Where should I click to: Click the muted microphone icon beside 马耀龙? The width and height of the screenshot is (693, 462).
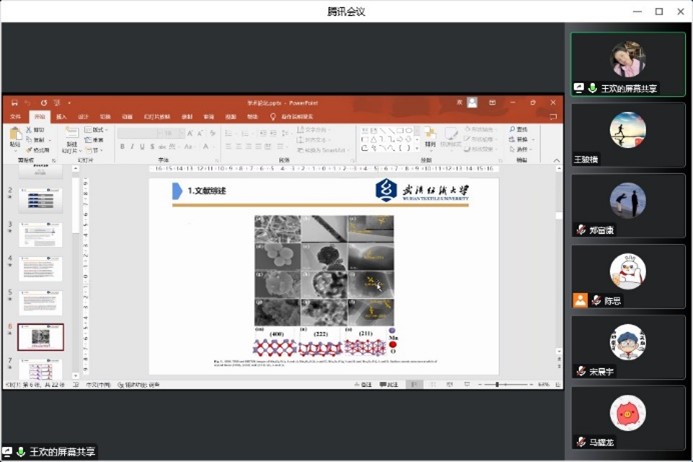coord(581,442)
